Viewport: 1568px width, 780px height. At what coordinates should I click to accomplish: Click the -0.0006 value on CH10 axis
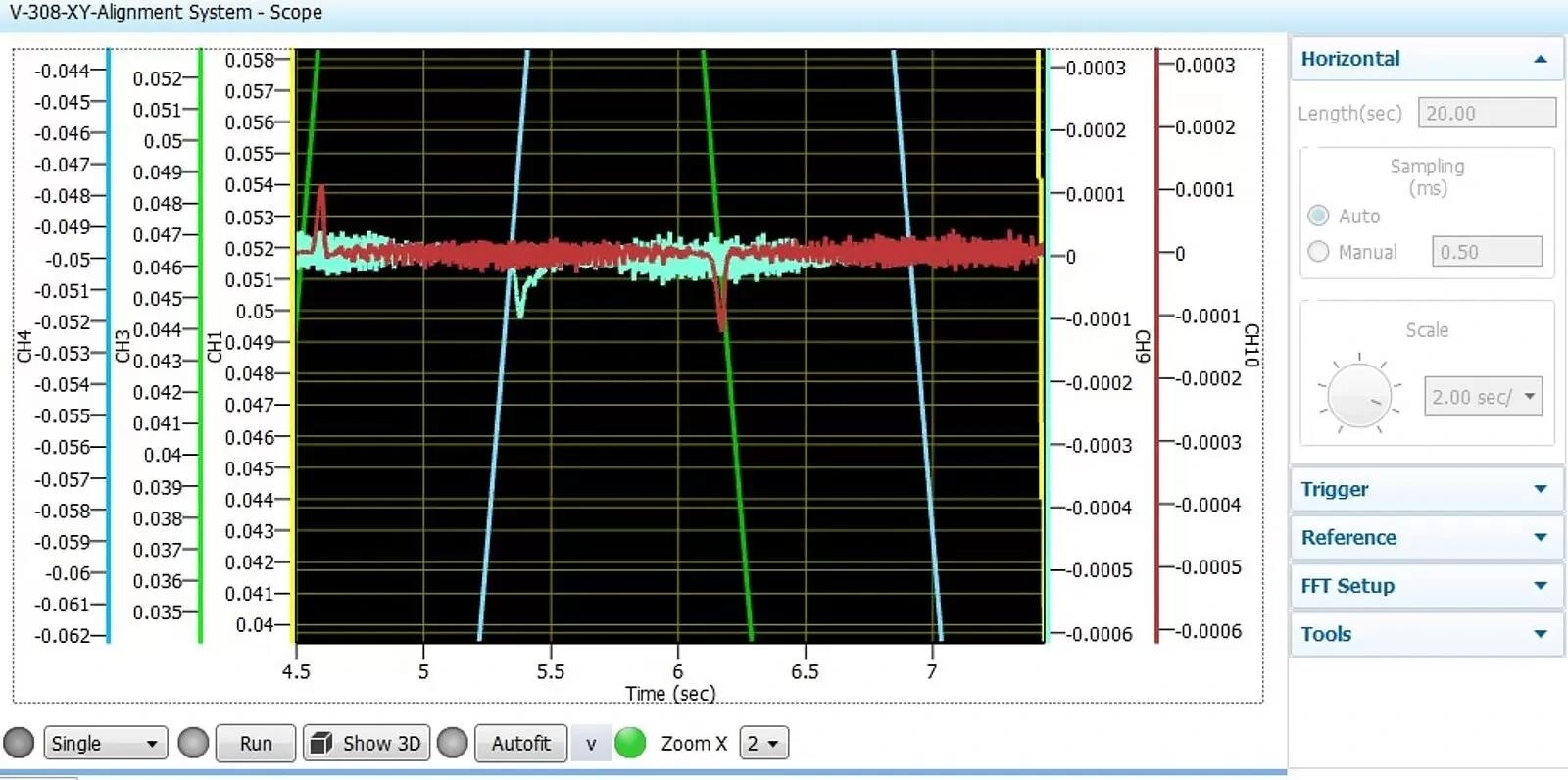[1207, 631]
